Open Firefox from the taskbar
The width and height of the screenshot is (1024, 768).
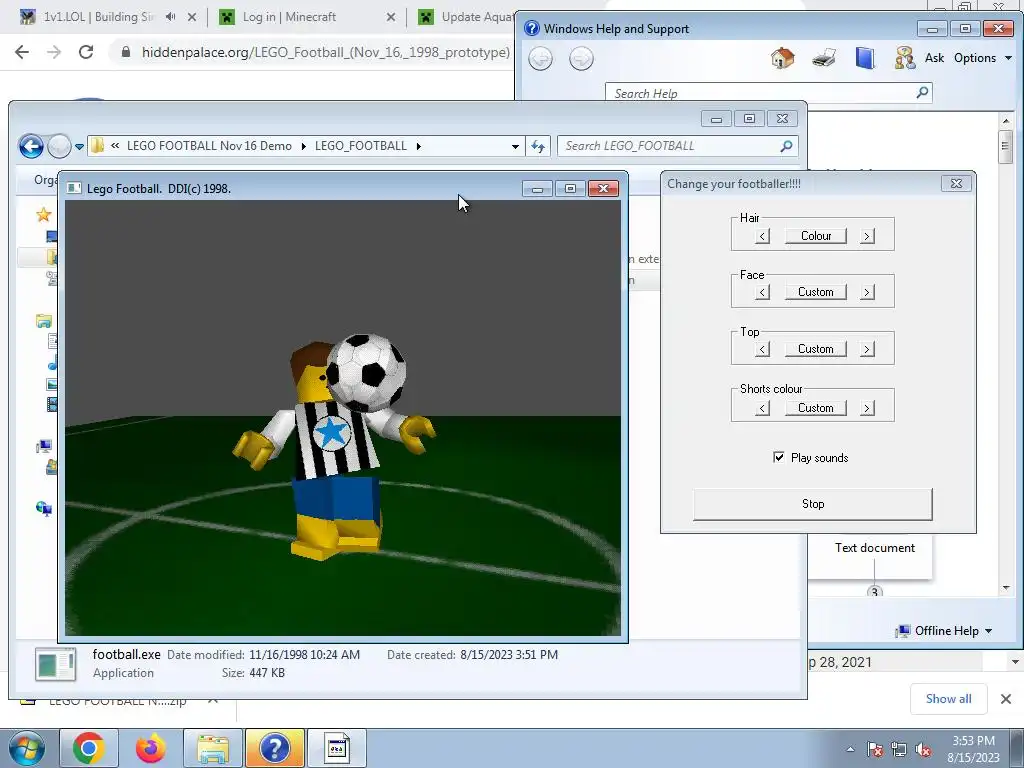[150, 748]
